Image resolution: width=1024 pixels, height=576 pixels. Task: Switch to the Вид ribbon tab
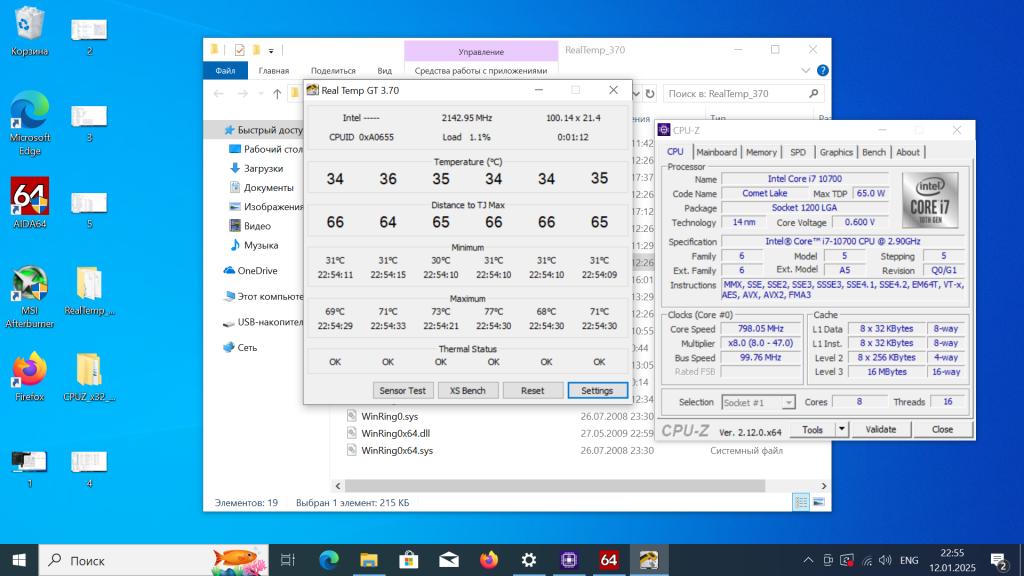click(385, 71)
